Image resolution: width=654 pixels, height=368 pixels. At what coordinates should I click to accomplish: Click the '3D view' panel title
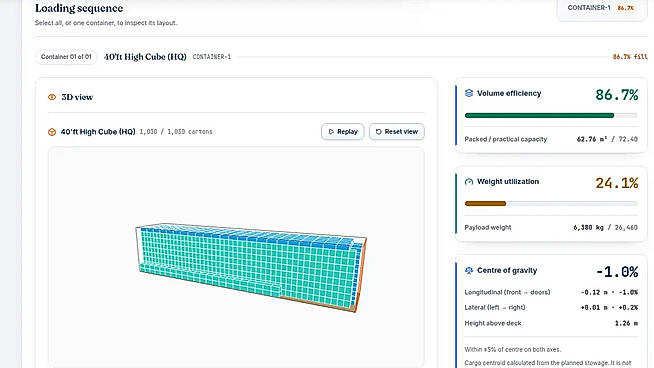(77, 97)
